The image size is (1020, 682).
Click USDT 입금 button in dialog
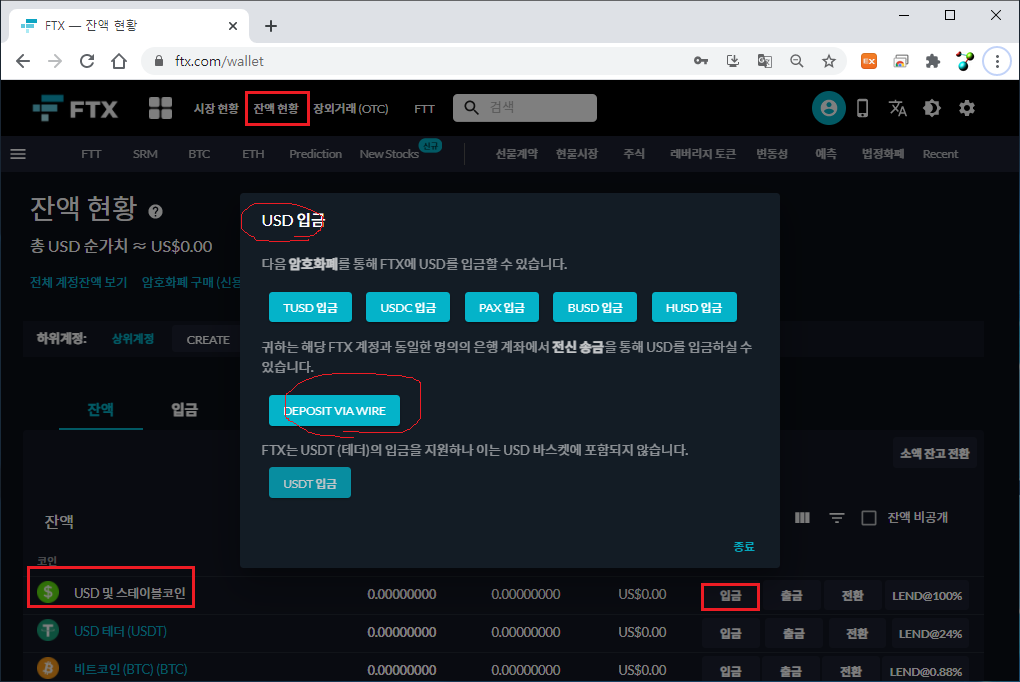coord(310,483)
